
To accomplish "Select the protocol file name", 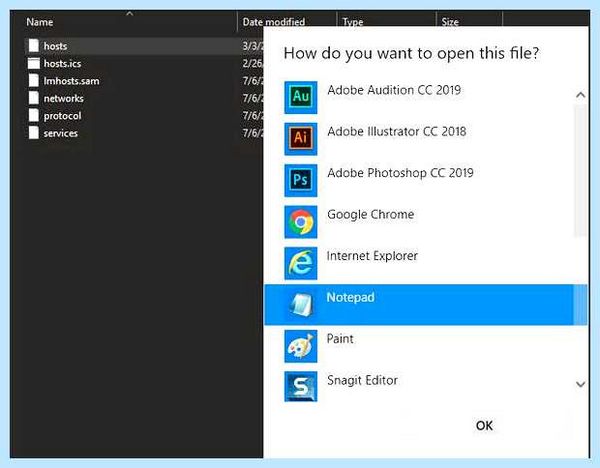I will tap(62, 116).
